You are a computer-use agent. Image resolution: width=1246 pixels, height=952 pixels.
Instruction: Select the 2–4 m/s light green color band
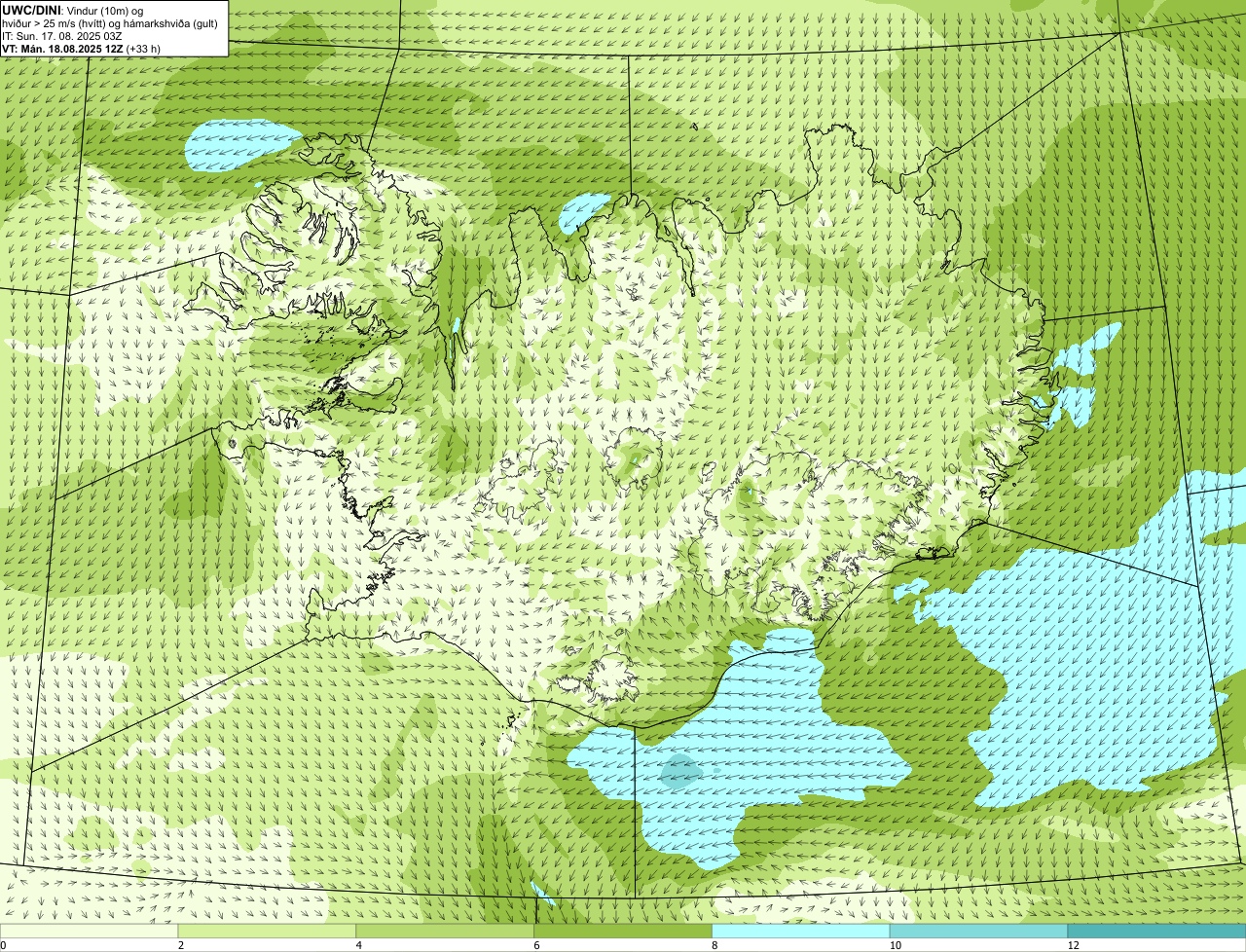coord(268,931)
